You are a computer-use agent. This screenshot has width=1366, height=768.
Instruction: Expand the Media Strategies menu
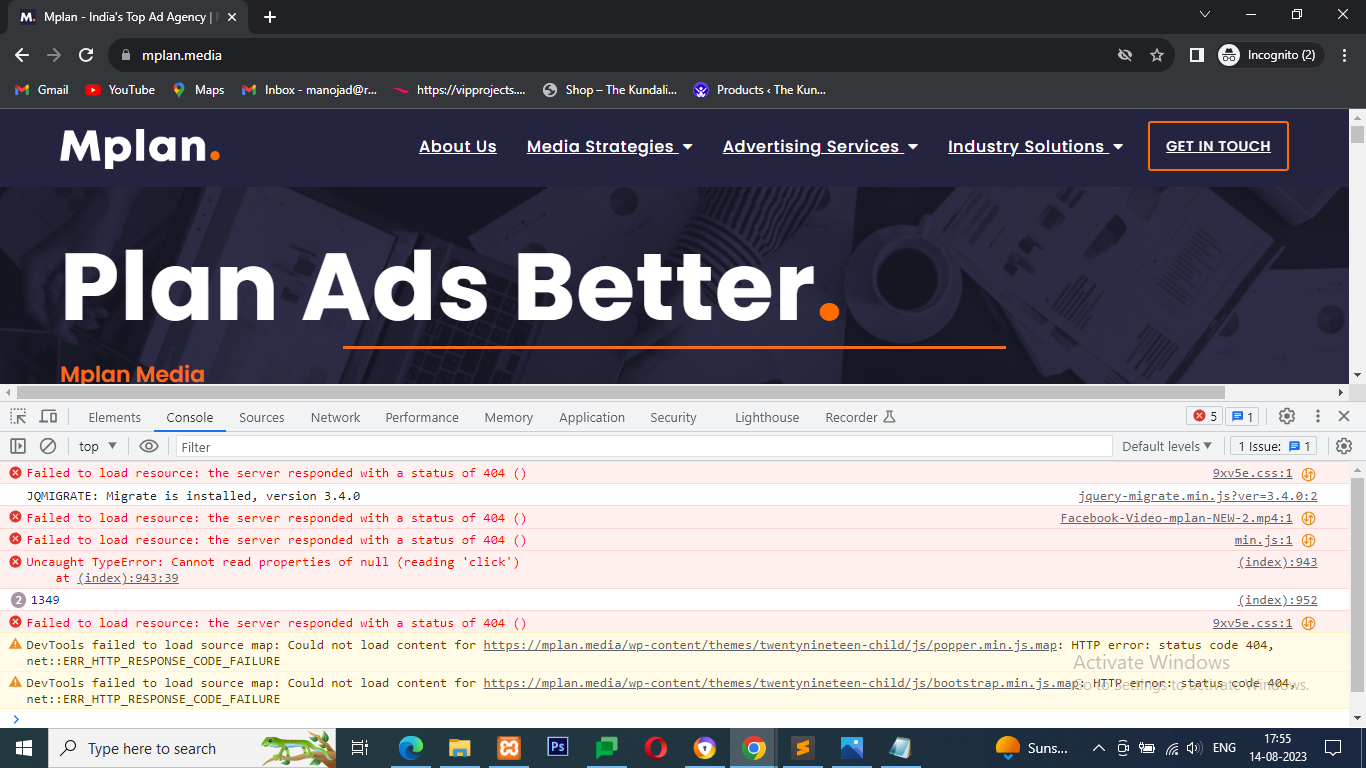point(610,146)
